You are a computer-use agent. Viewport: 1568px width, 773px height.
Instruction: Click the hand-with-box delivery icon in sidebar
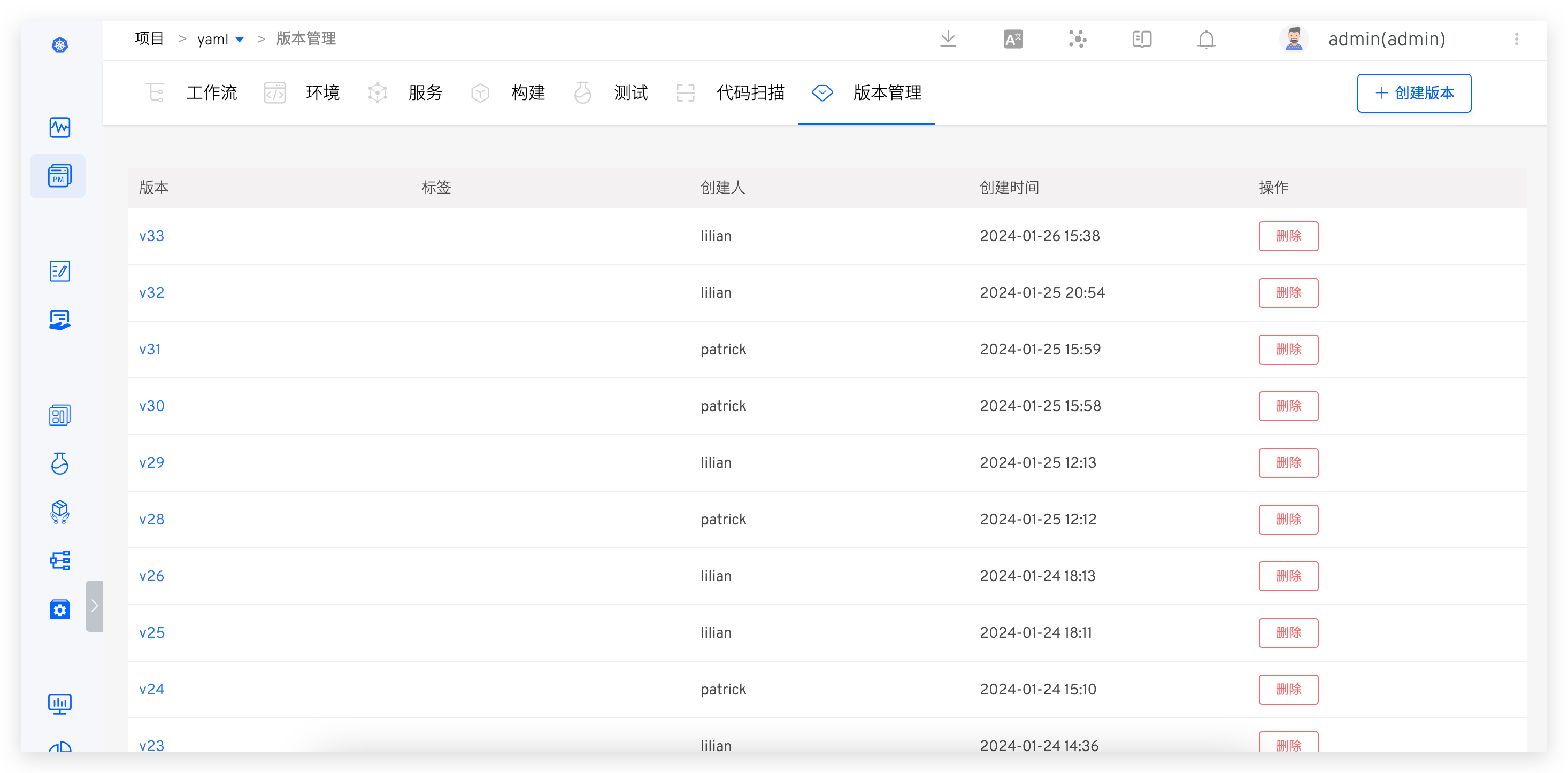pyautogui.click(x=59, y=512)
